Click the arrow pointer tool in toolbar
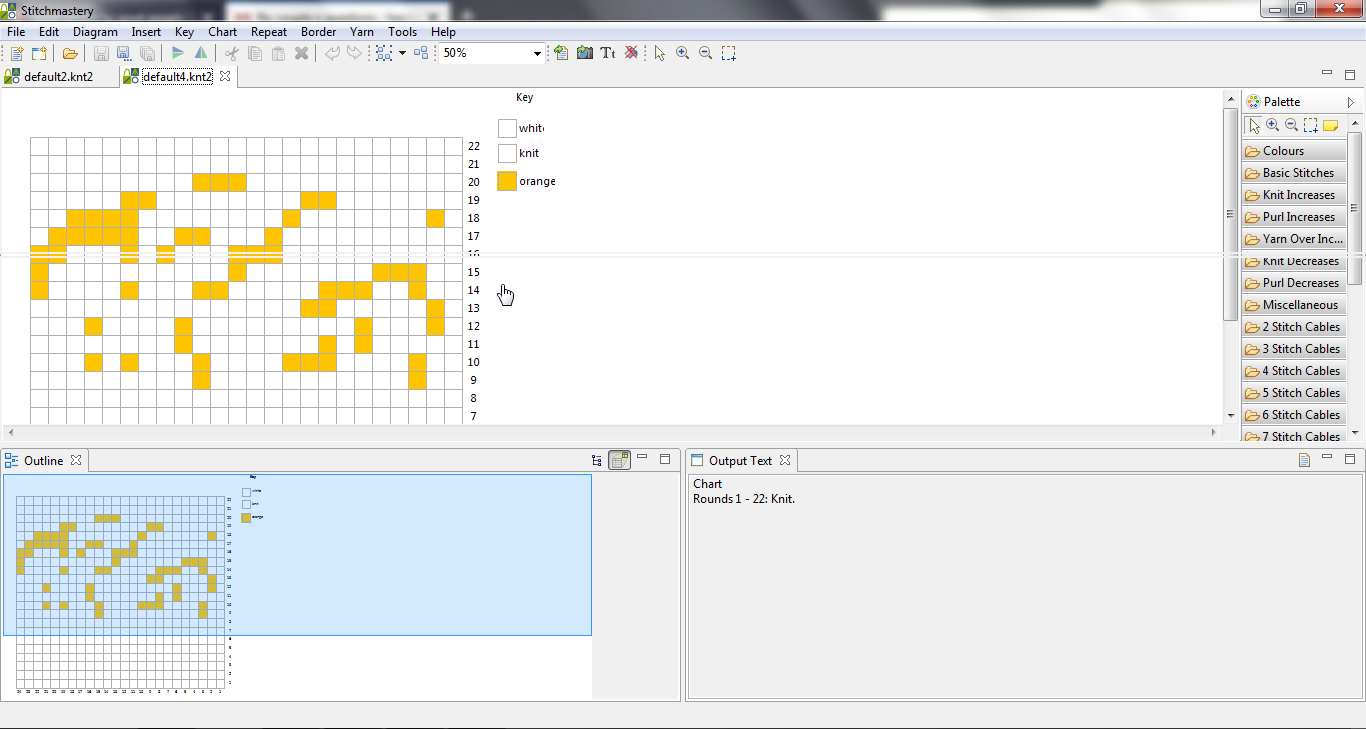 coord(660,53)
